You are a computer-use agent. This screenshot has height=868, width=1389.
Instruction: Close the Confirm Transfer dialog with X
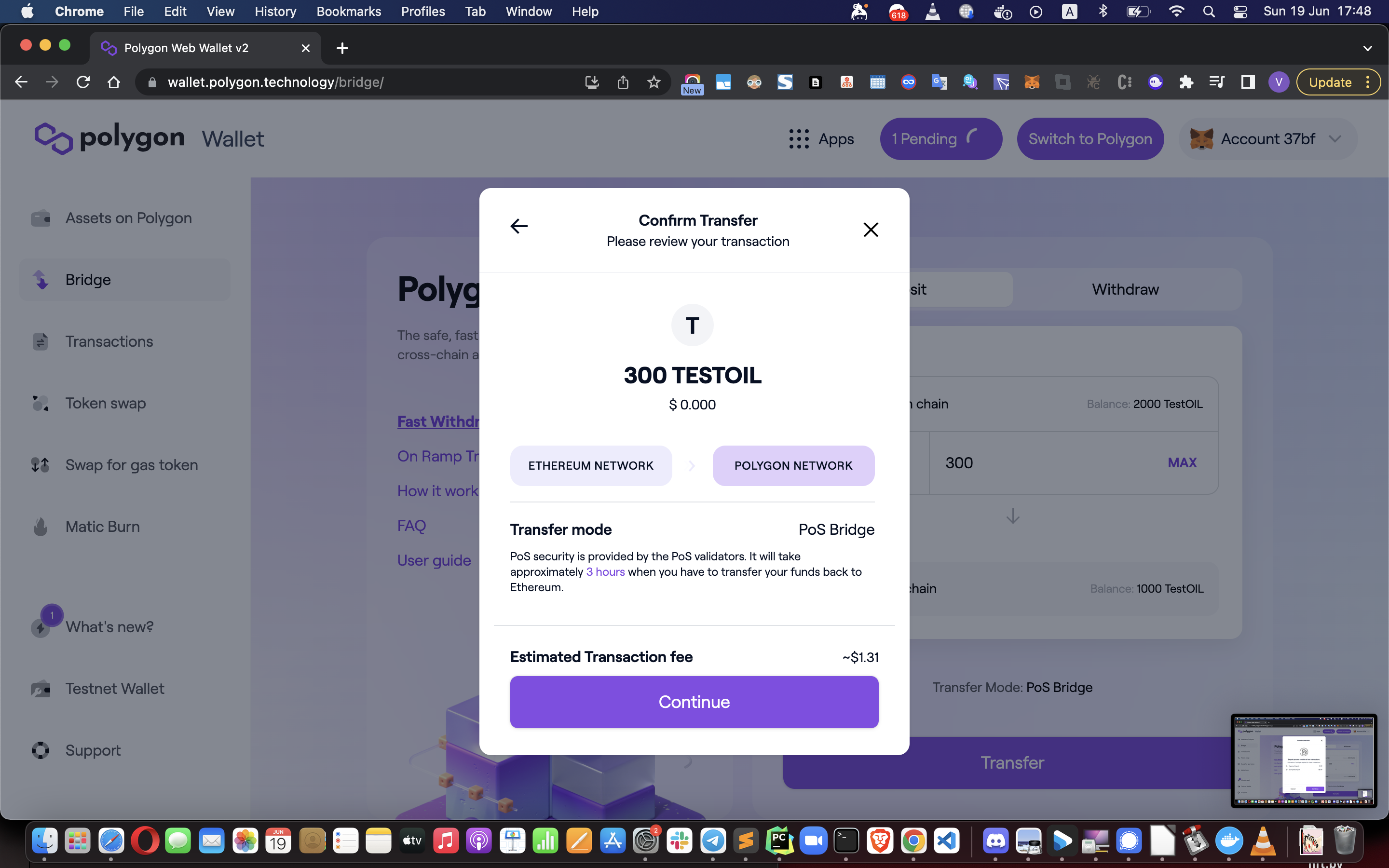click(x=870, y=230)
